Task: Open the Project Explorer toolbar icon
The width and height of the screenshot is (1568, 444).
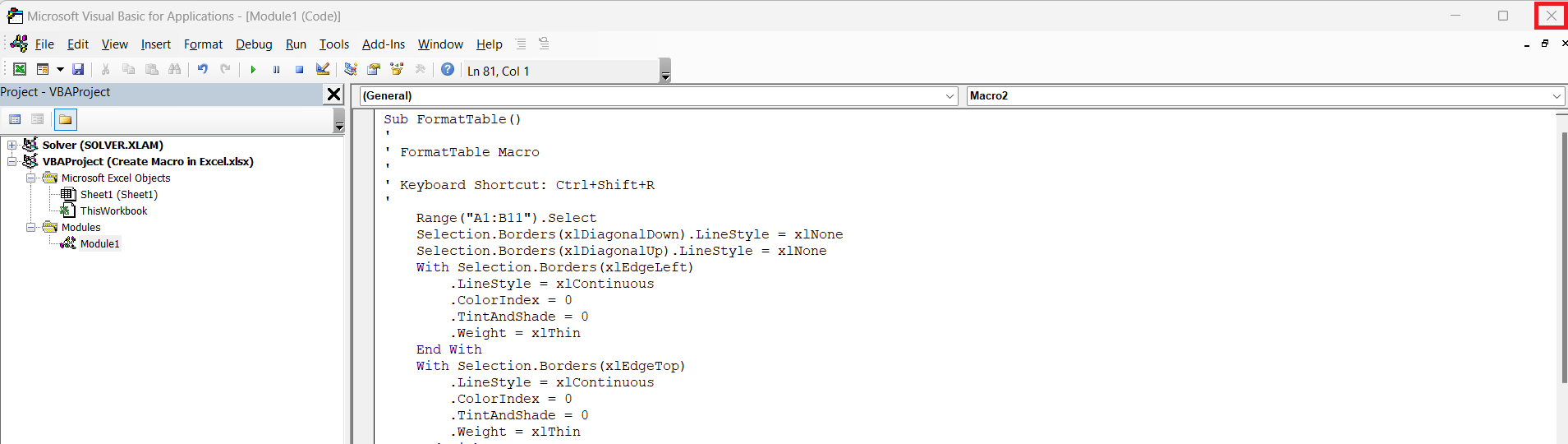Action: click(351, 70)
